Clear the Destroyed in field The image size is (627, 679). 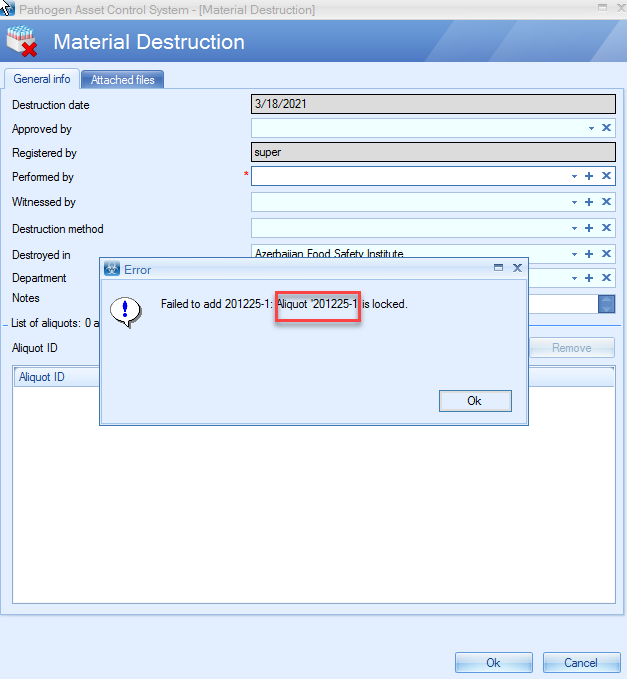(x=606, y=254)
